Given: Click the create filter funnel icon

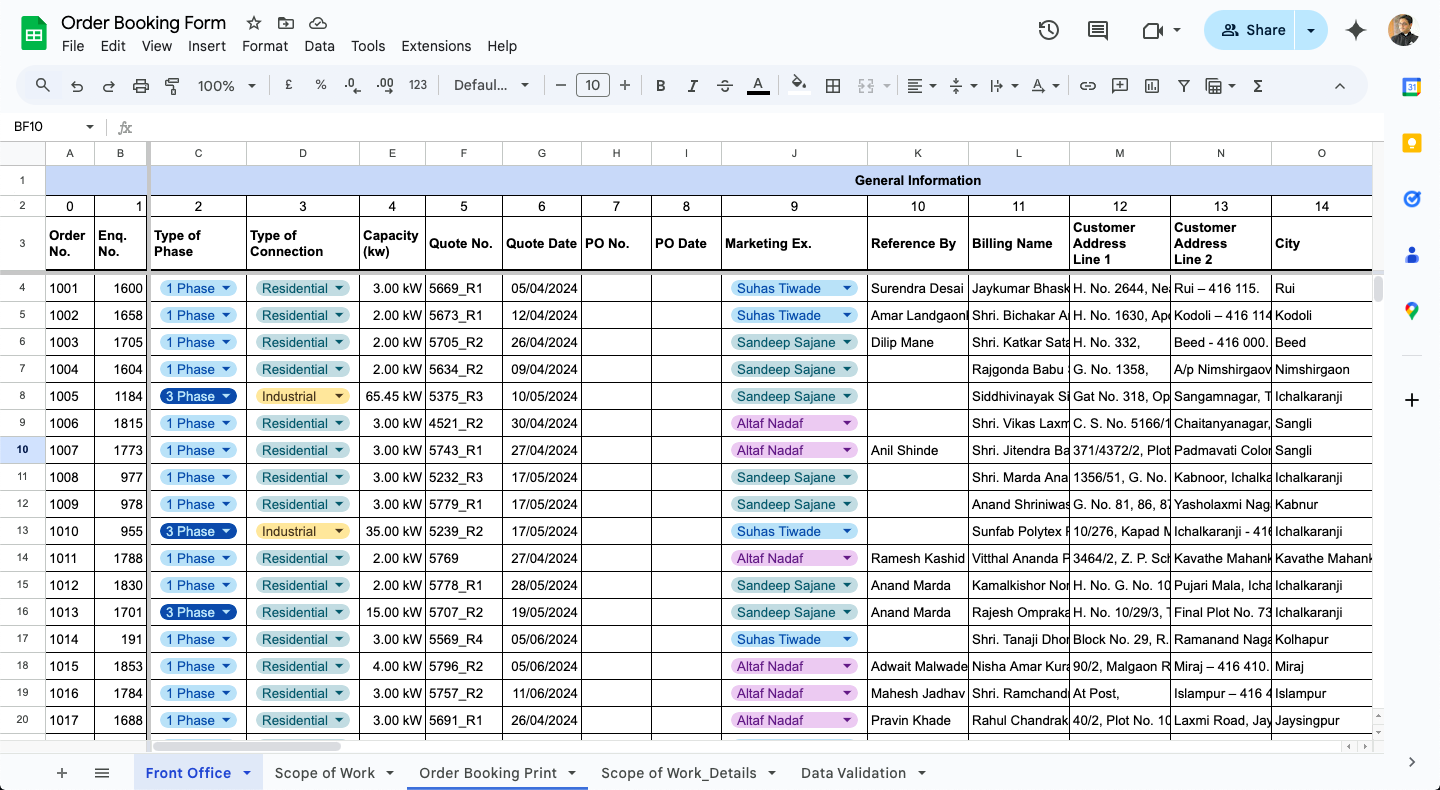Looking at the screenshot, I should [1184, 86].
